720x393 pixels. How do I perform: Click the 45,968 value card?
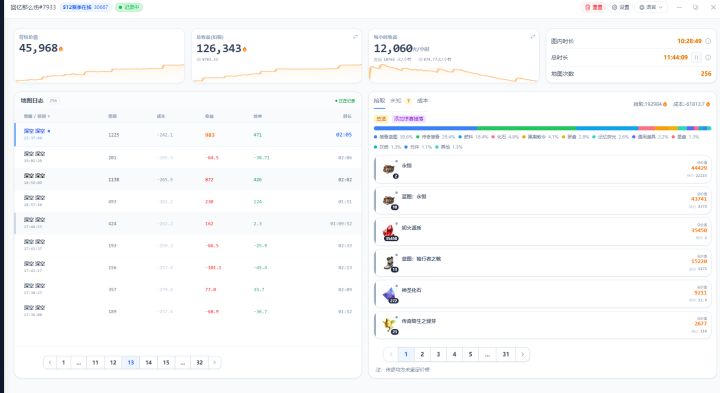(99, 56)
